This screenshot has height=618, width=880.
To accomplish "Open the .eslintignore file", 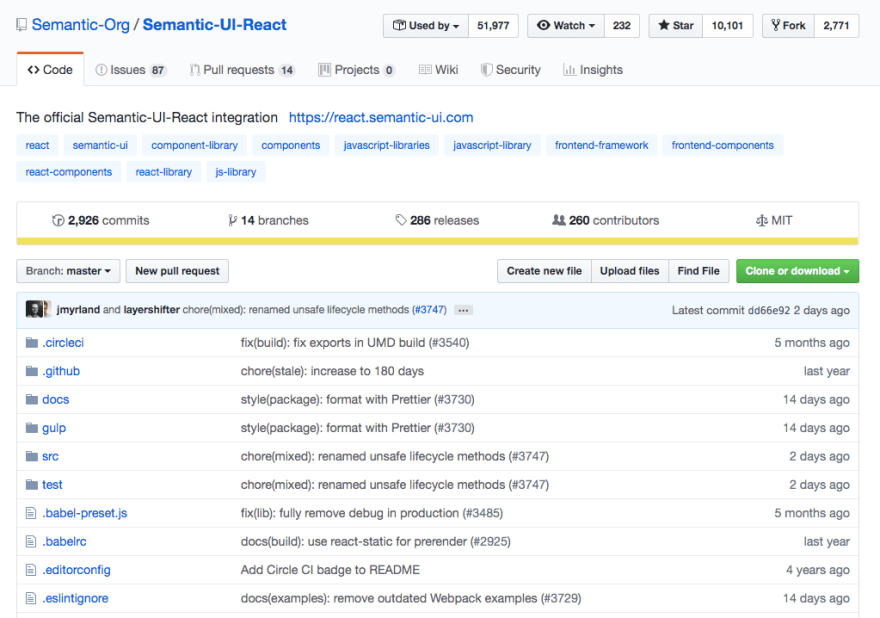I will click(75, 598).
